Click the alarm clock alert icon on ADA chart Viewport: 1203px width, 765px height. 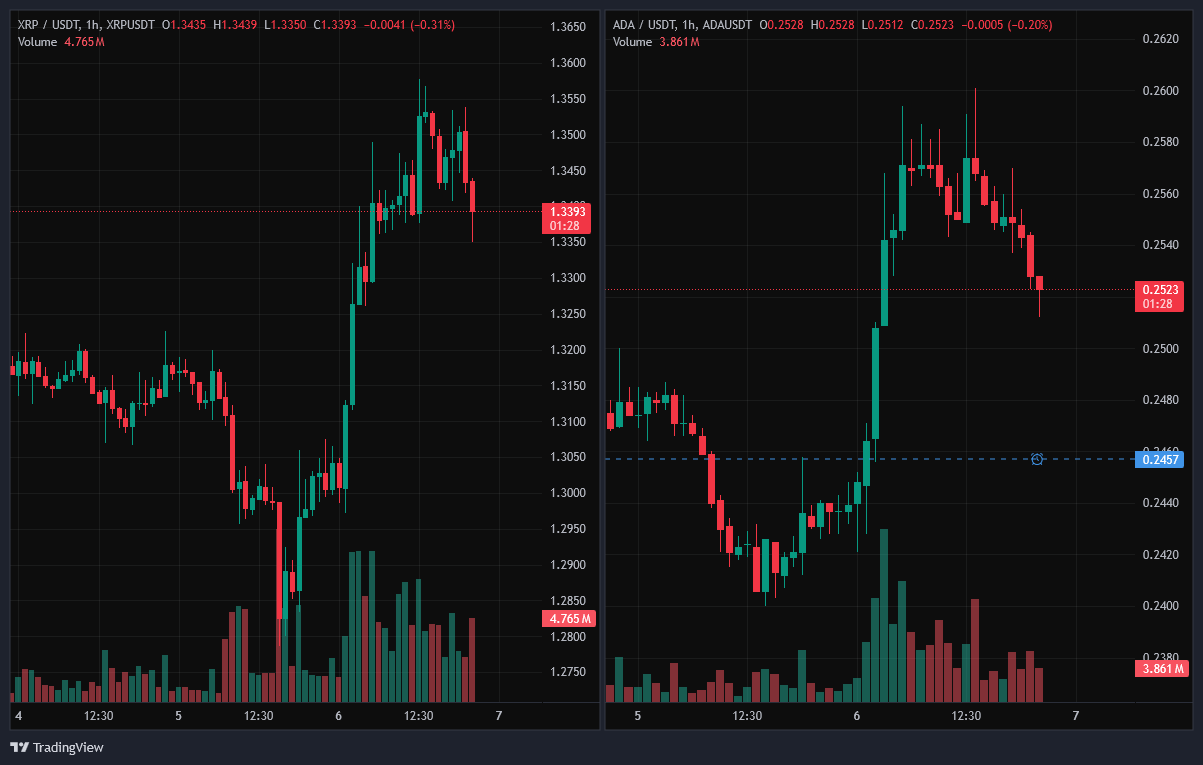point(1037,459)
